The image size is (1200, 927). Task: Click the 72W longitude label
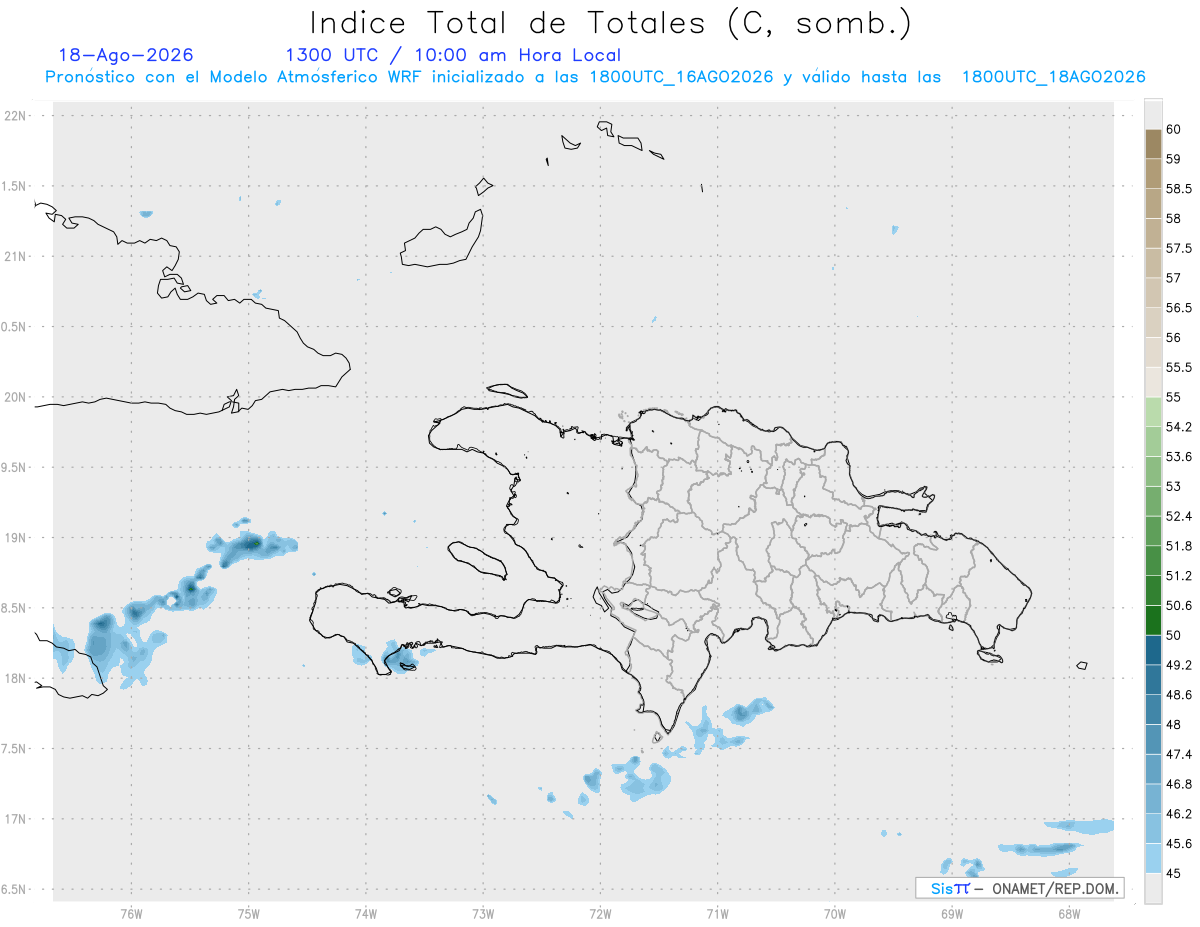pyautogui.click(x=600, y=914)
